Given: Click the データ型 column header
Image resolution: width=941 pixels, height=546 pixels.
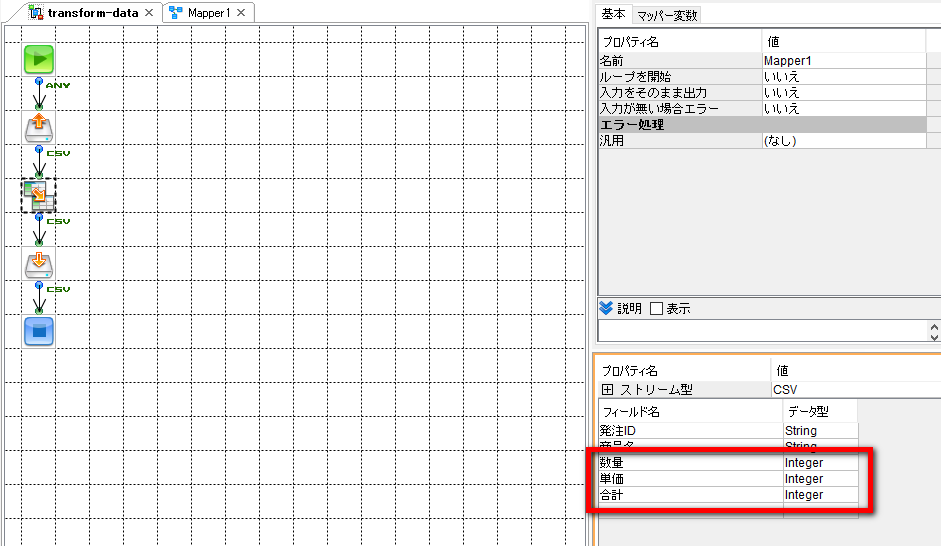Looking at the screenshot, I should 820,412.
